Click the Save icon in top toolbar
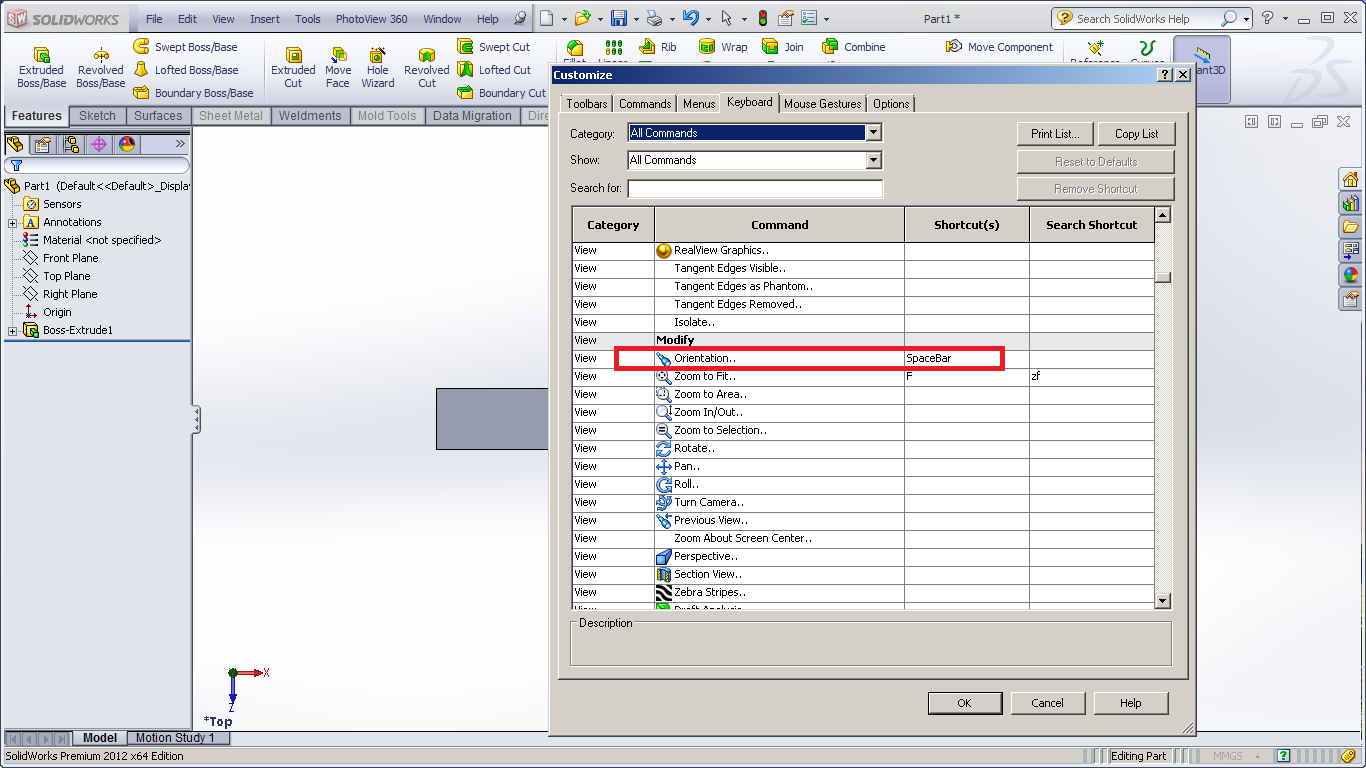 tap(619, 18)
